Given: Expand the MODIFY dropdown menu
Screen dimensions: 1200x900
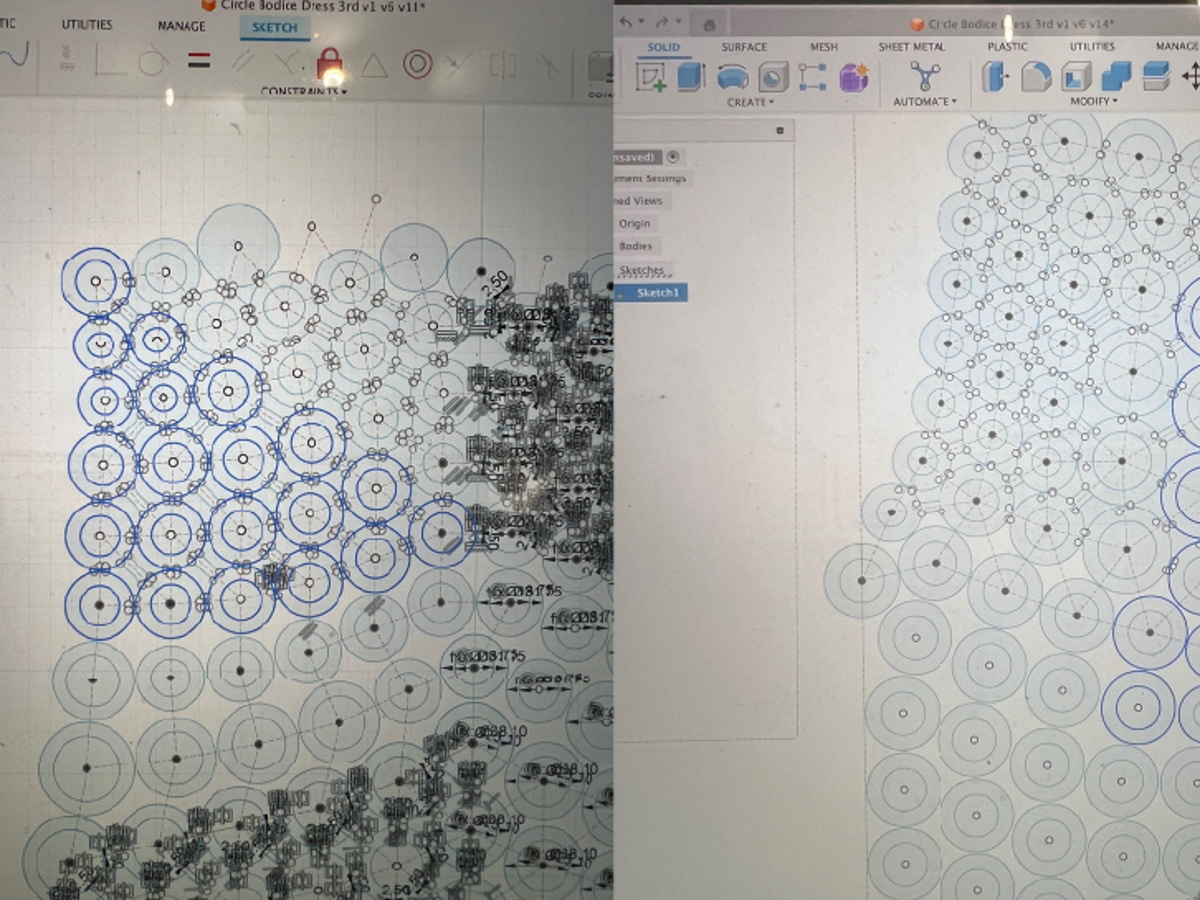Looking at the screenshot, I should [1094, 102].
